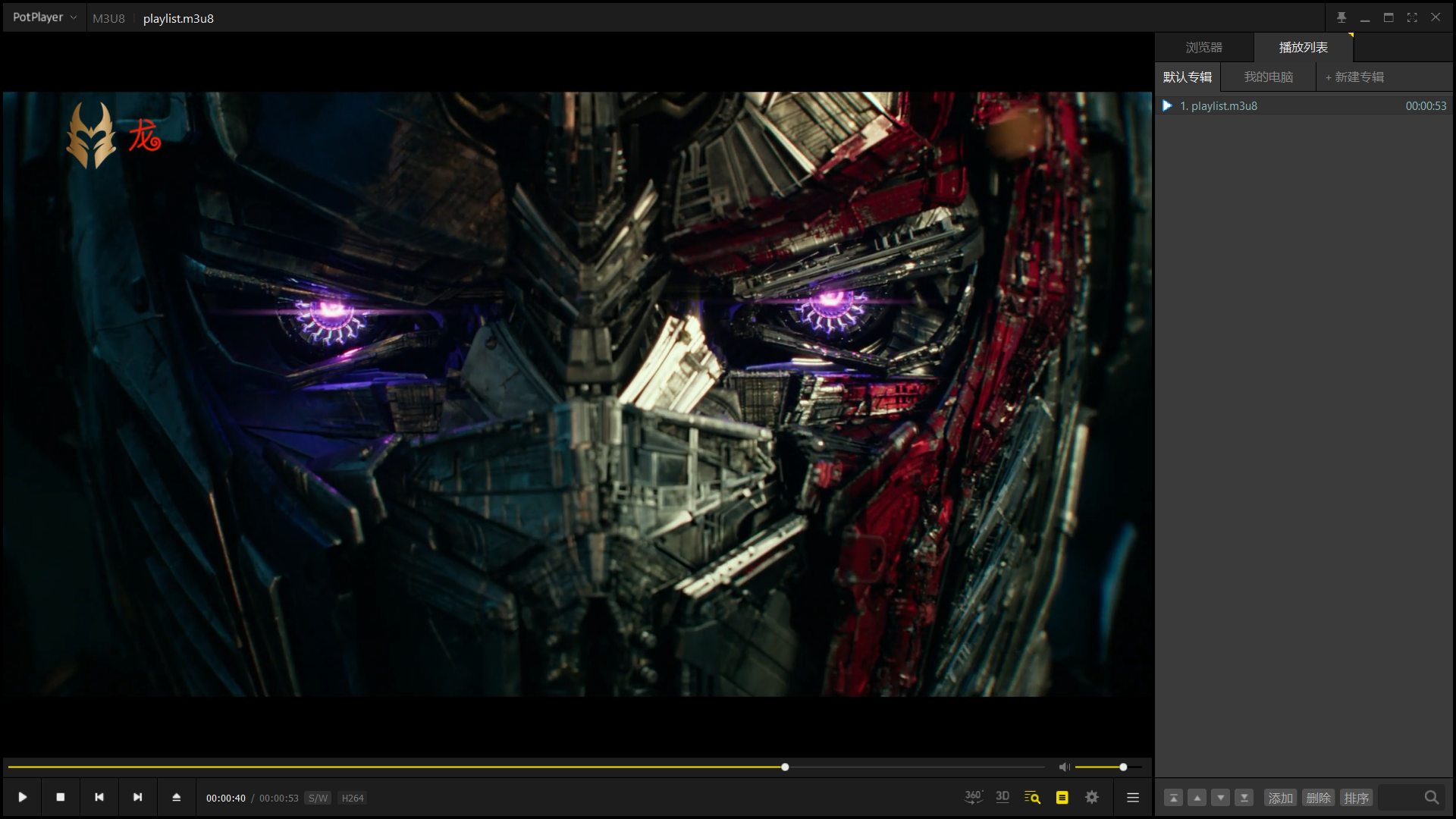
Task: Move playlist item up one
Action: click(x=1197, y=798)
